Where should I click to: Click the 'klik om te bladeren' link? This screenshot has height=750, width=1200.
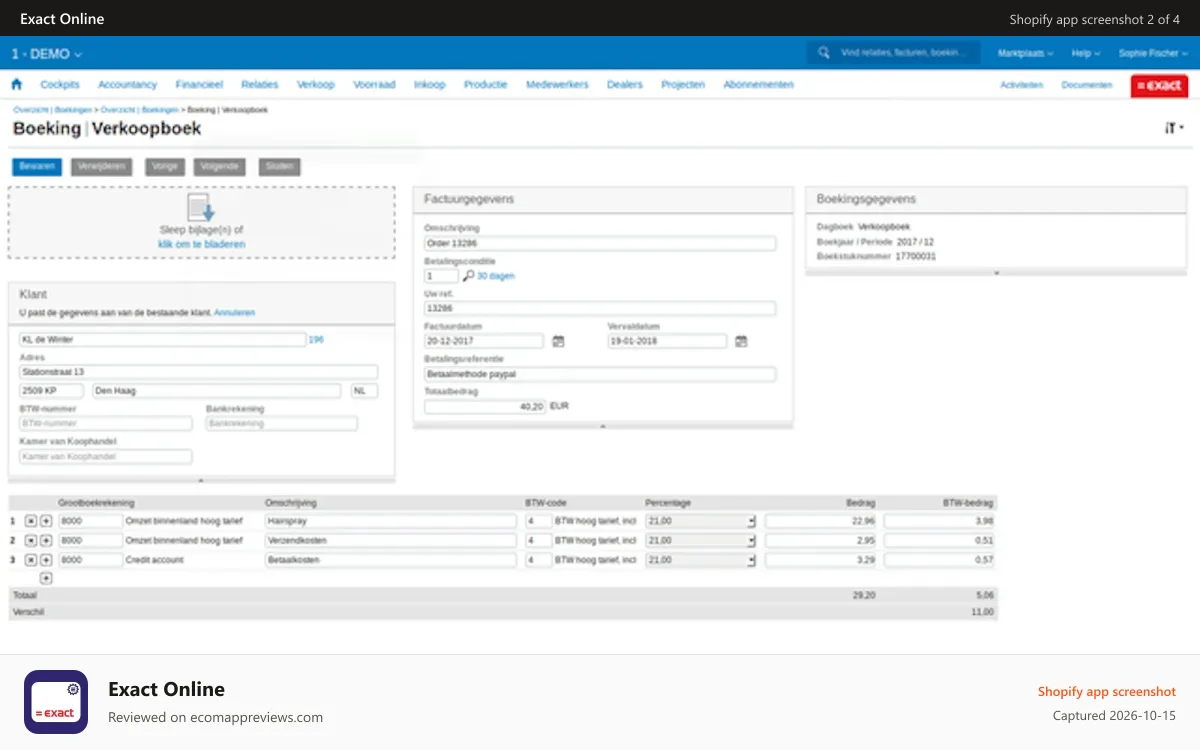[x=201, y=244]
